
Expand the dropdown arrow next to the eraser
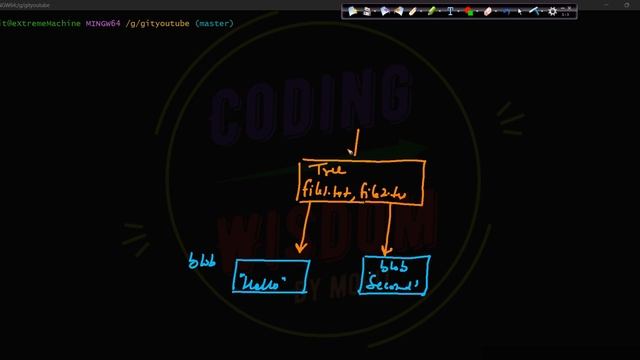(496, 11)
